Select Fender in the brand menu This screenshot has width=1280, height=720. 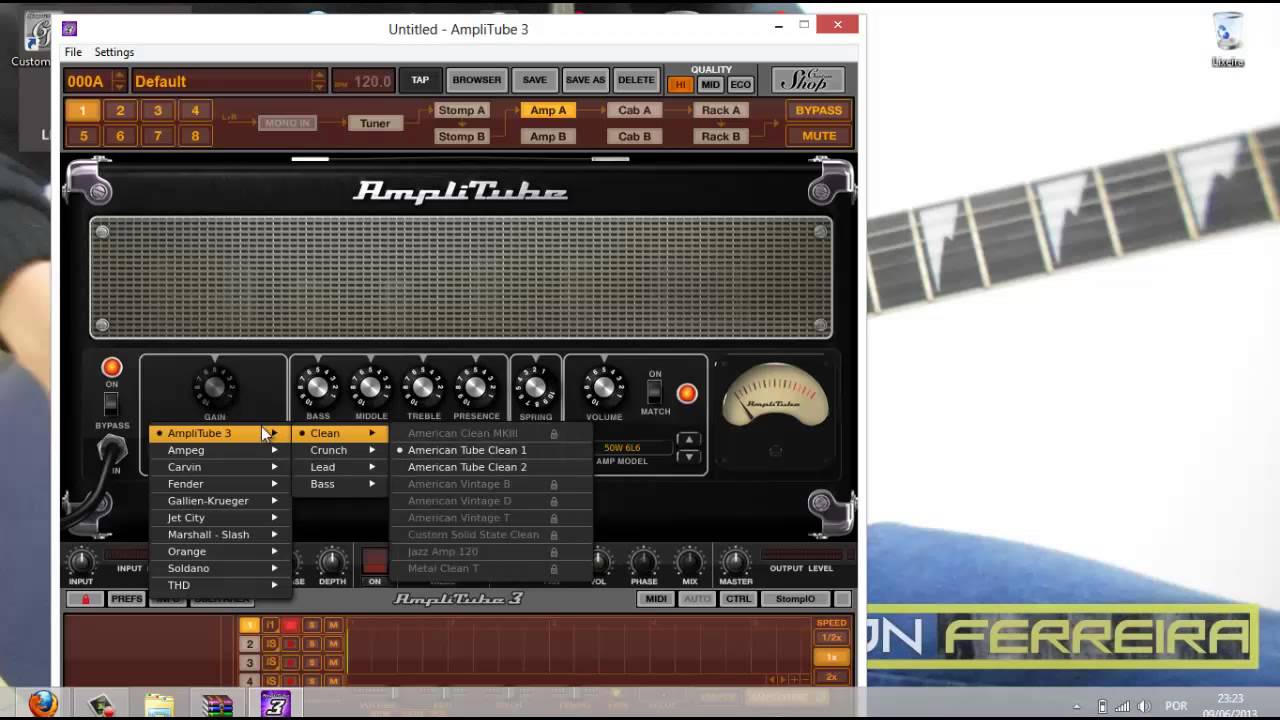(x=220, y=484)
